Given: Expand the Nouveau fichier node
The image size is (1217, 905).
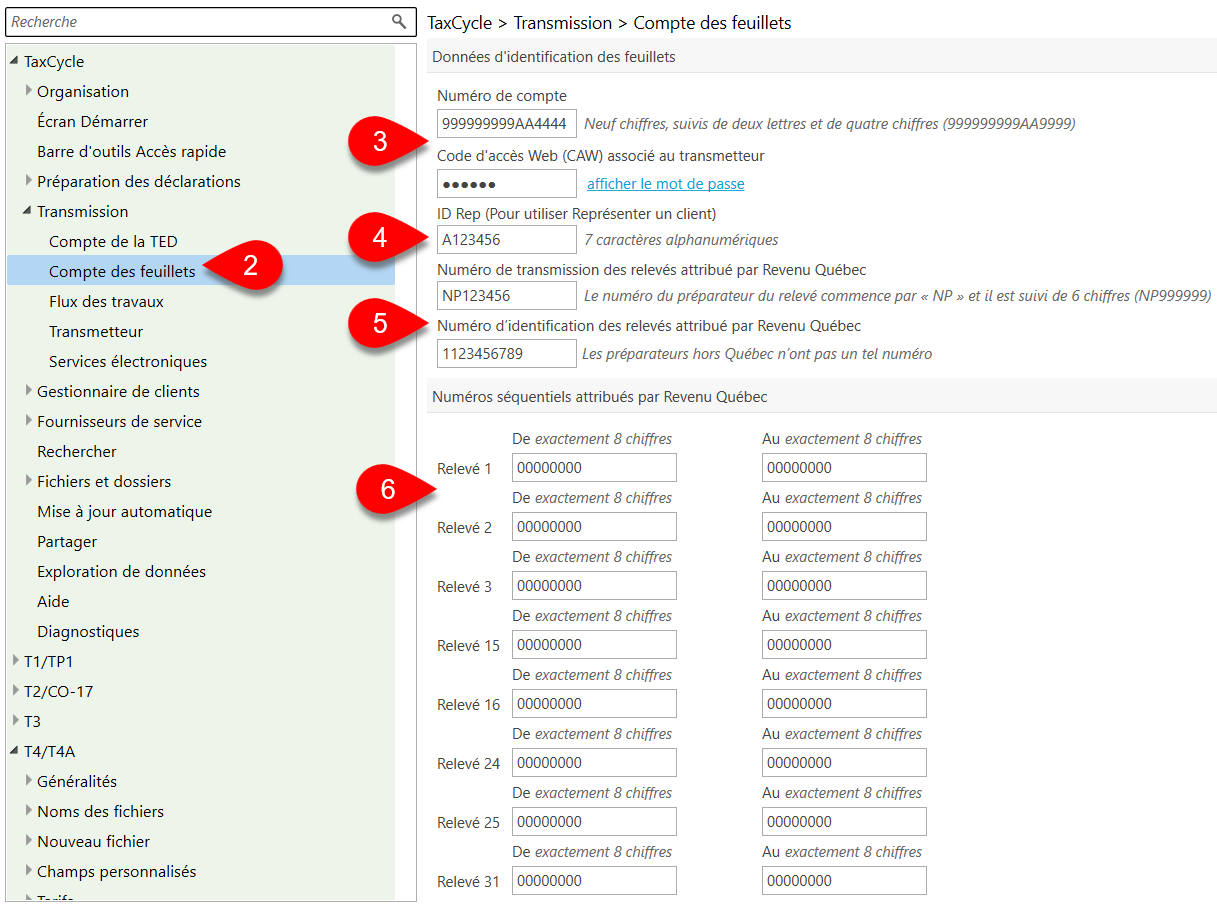Looking at the screenshot, I should coord(29,841).
